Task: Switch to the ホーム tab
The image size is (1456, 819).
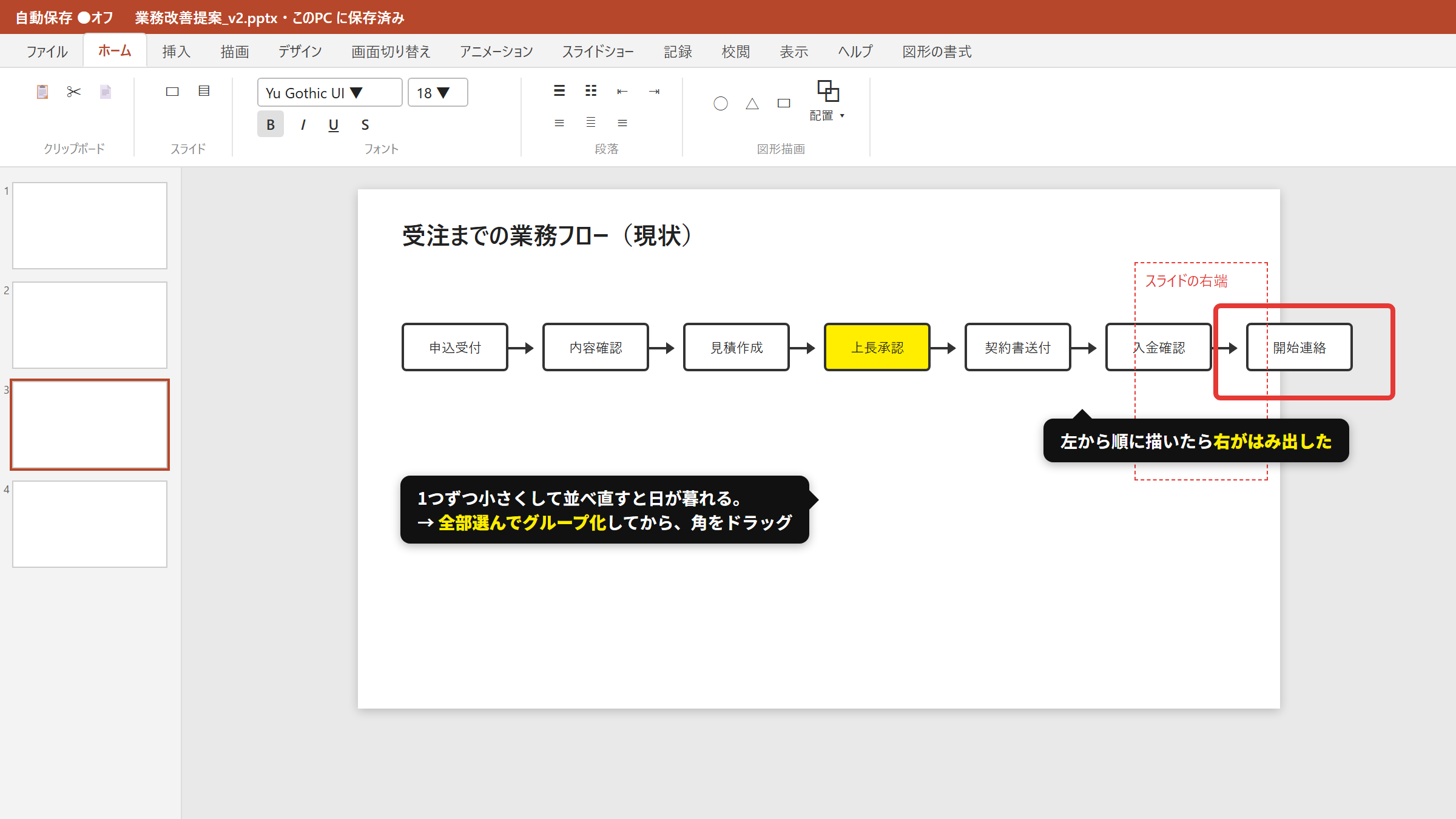Action: [x=115, y=51]
